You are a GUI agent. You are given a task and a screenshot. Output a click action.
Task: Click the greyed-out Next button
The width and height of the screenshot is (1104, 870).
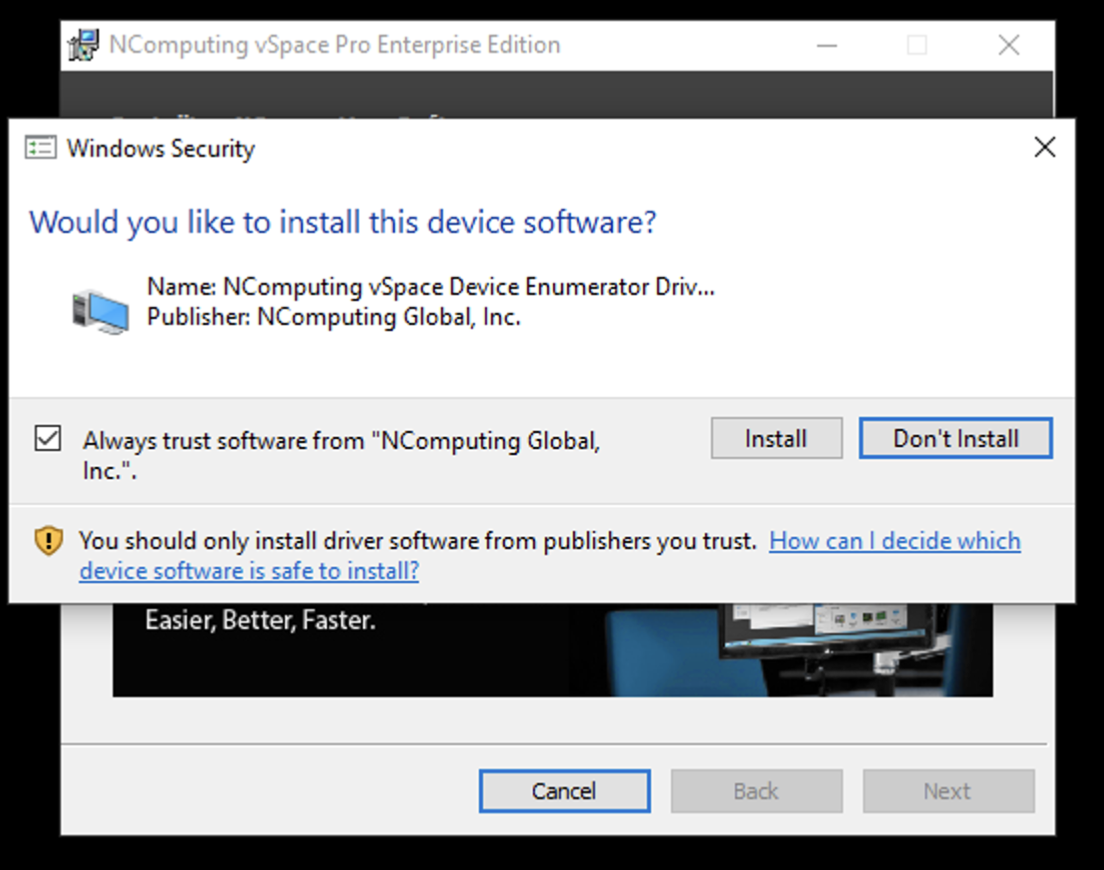[x=948, y=790]
